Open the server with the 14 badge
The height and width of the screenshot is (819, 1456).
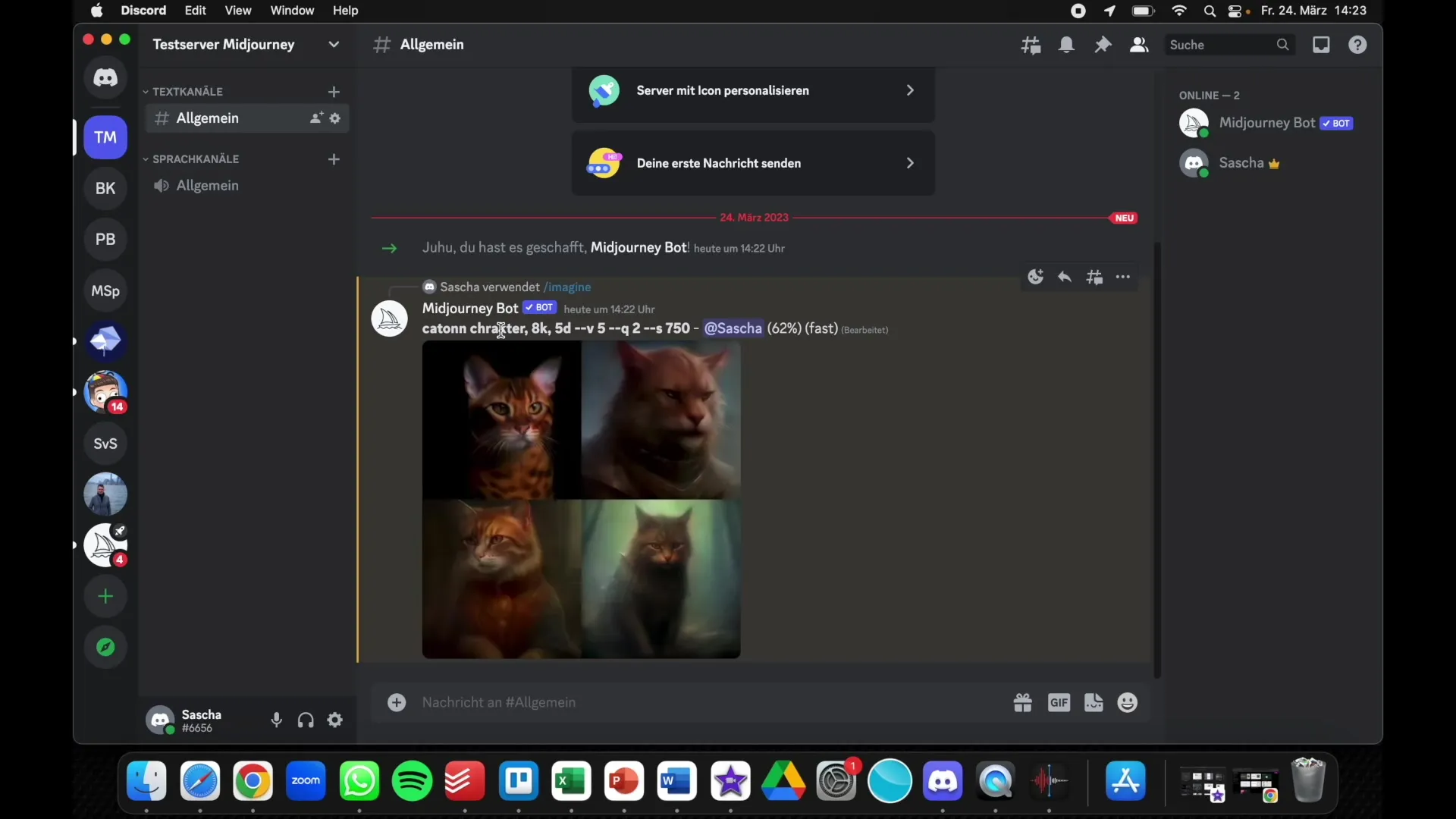click(105, 392)
